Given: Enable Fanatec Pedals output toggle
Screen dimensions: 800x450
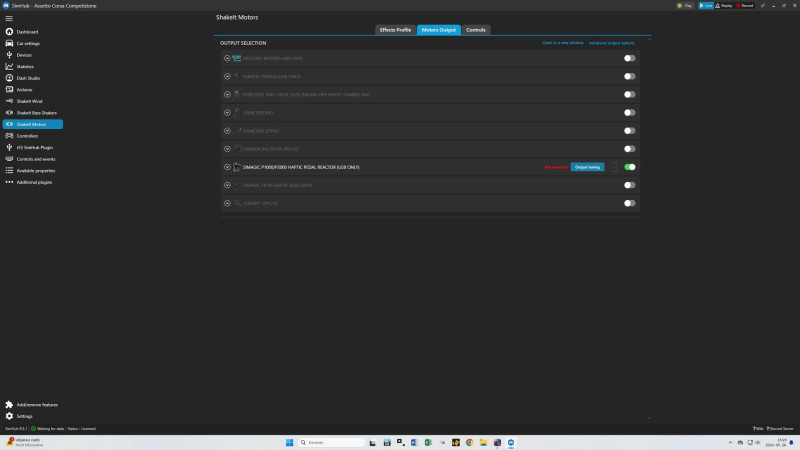Looking at the screenshot, I should (630, 77).
